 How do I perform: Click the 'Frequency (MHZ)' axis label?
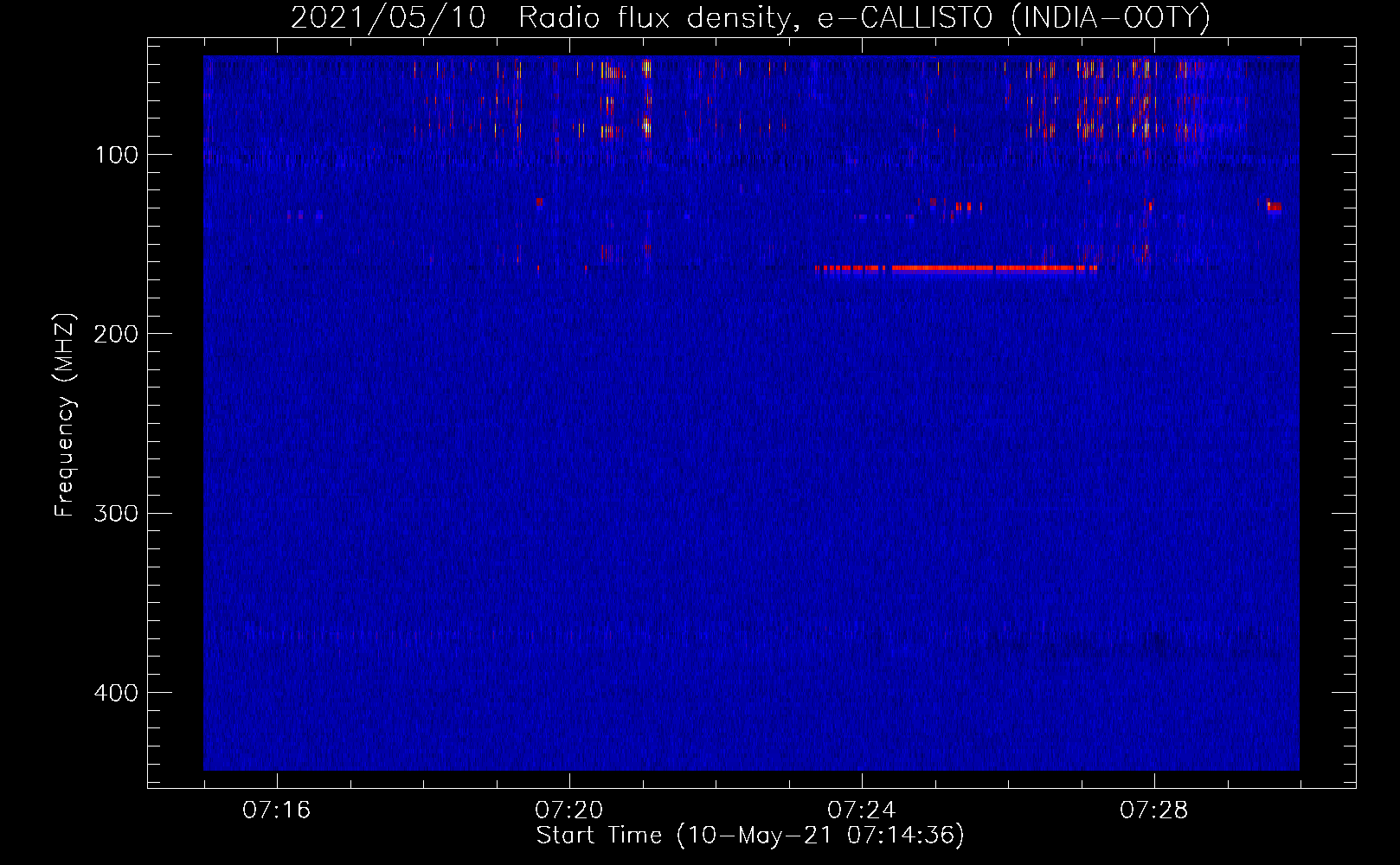(x=65, y=415)
